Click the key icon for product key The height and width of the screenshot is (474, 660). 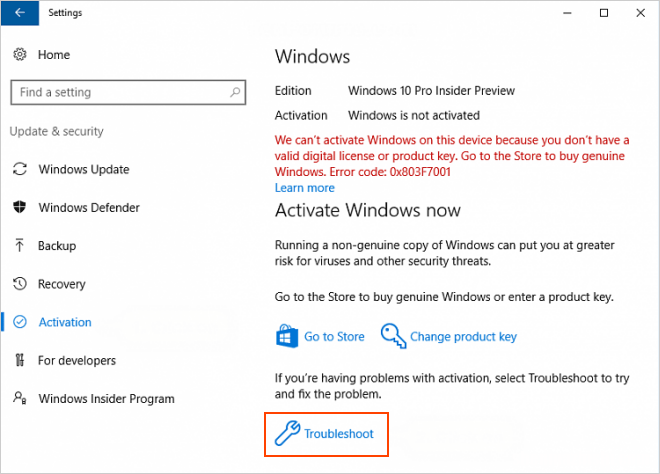tap(392, 336)
